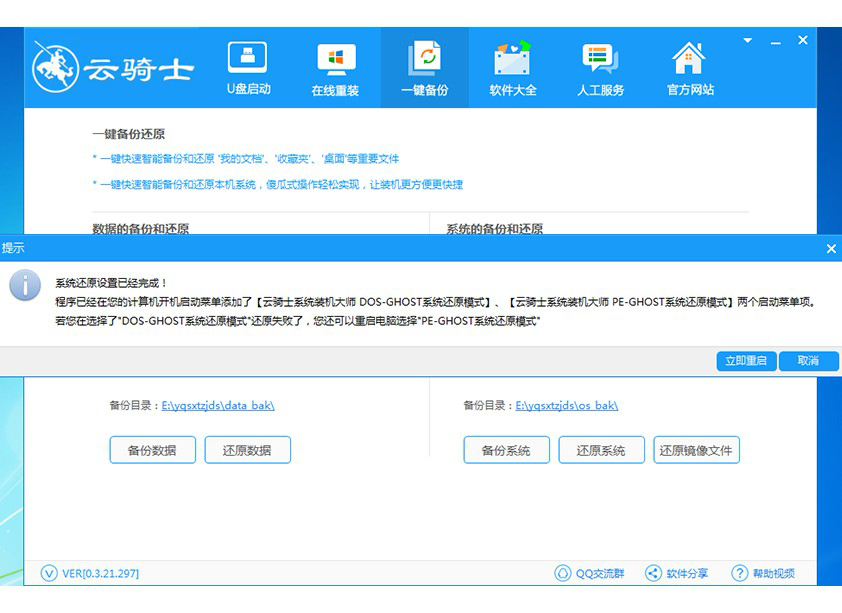This screenshot has height=613, width=842.
Task: Click the 备份系统 button
Action: [506, 450]
